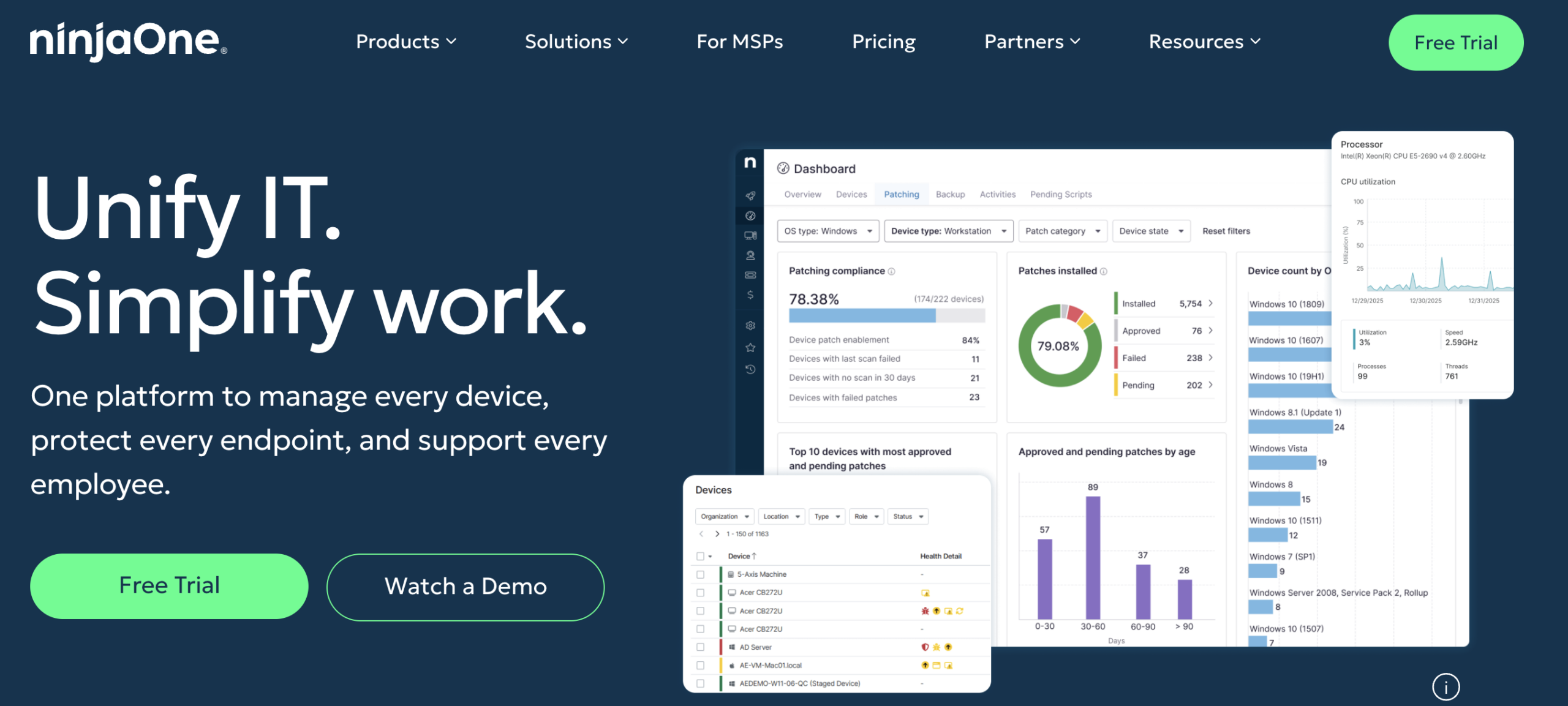Open the Role filter in Devices panel
This screenshot has width=1568, height=706.
point(867,516)
